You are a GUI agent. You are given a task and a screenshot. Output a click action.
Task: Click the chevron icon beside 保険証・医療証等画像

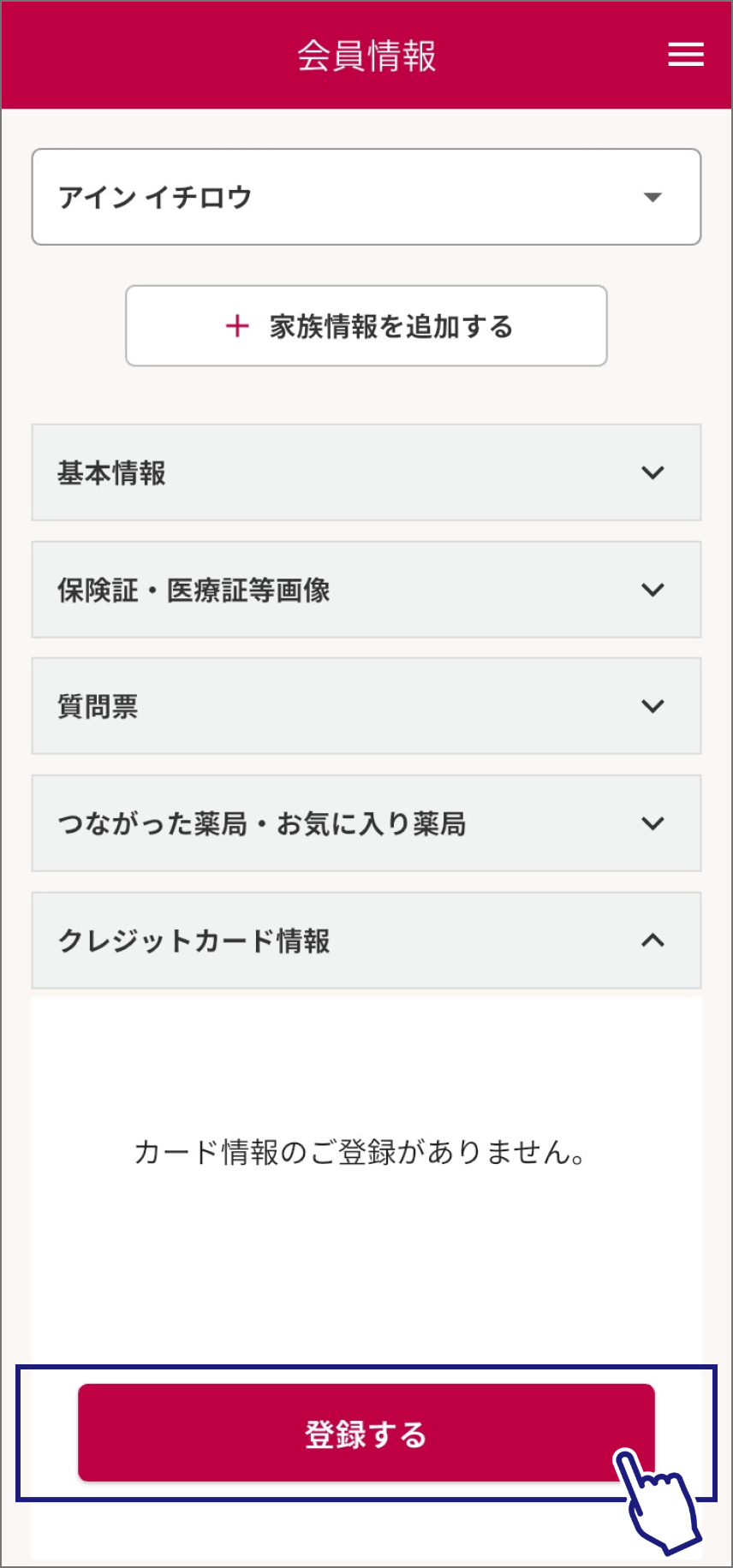pos(653,590)
